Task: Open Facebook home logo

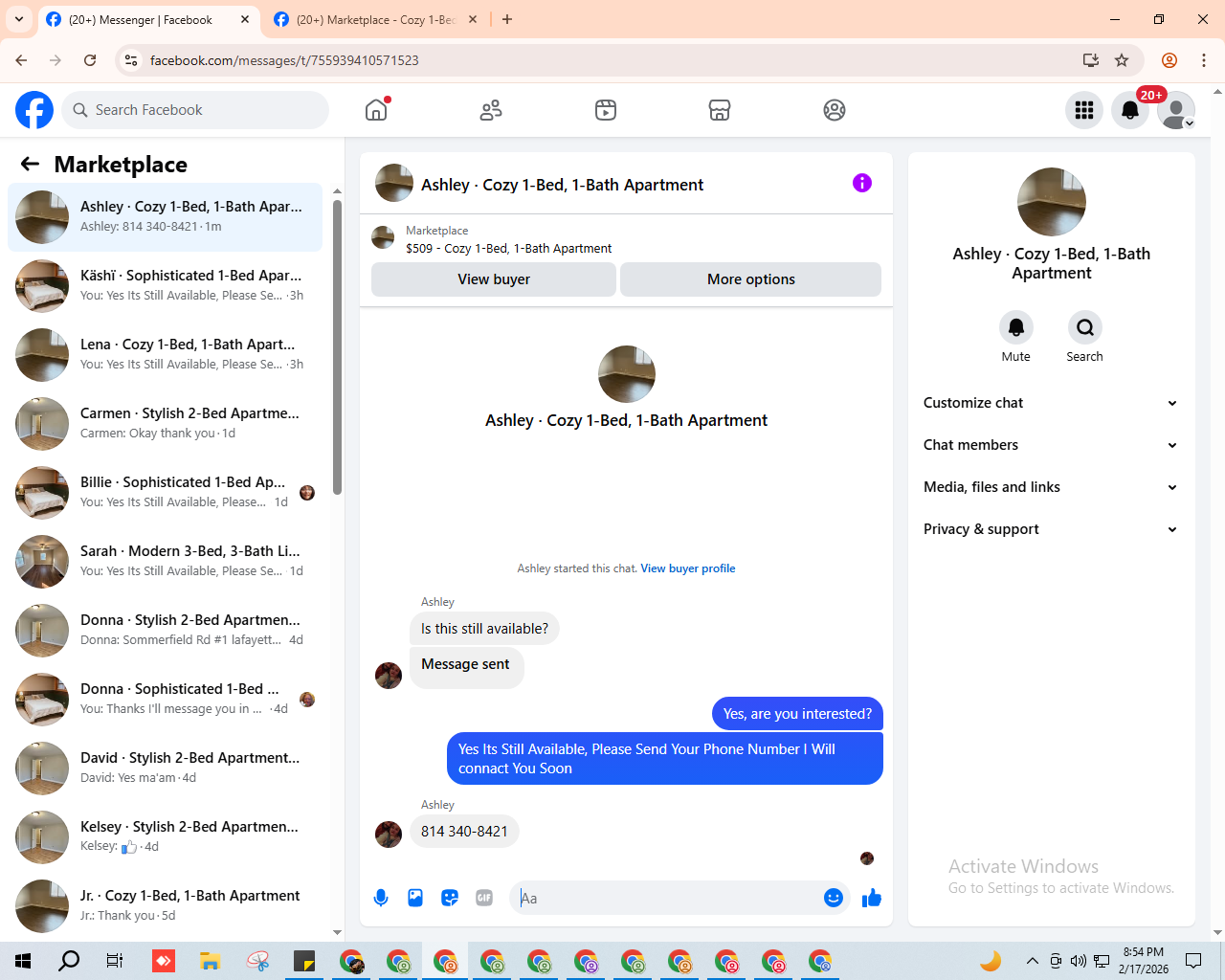Action: (x=34, y=110)
